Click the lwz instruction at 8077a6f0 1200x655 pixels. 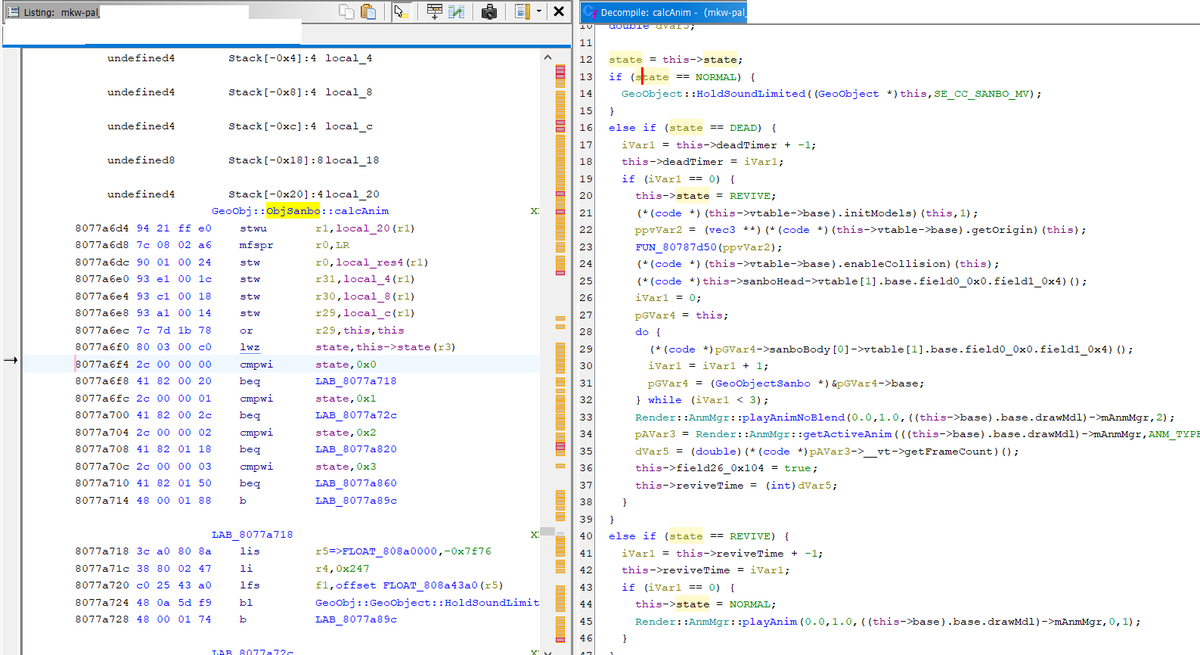250,347
